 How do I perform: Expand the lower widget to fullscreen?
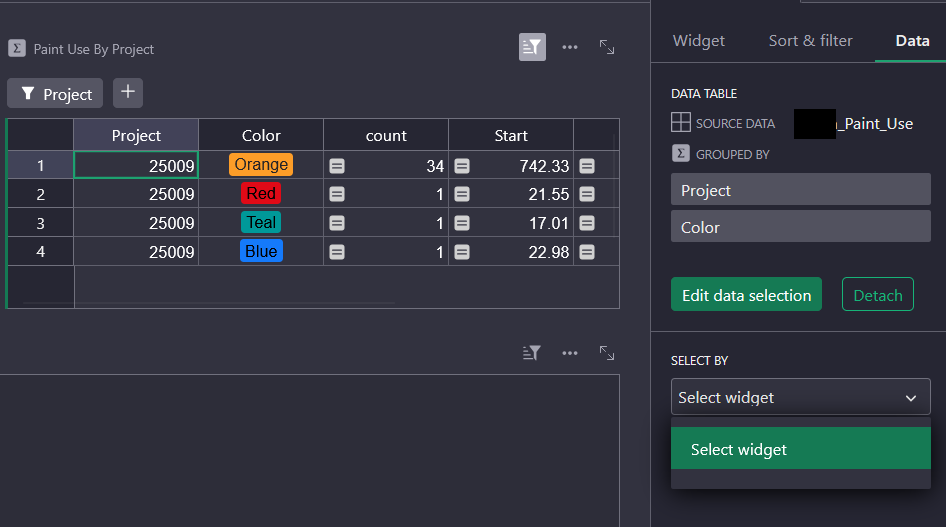click(607, 353)
